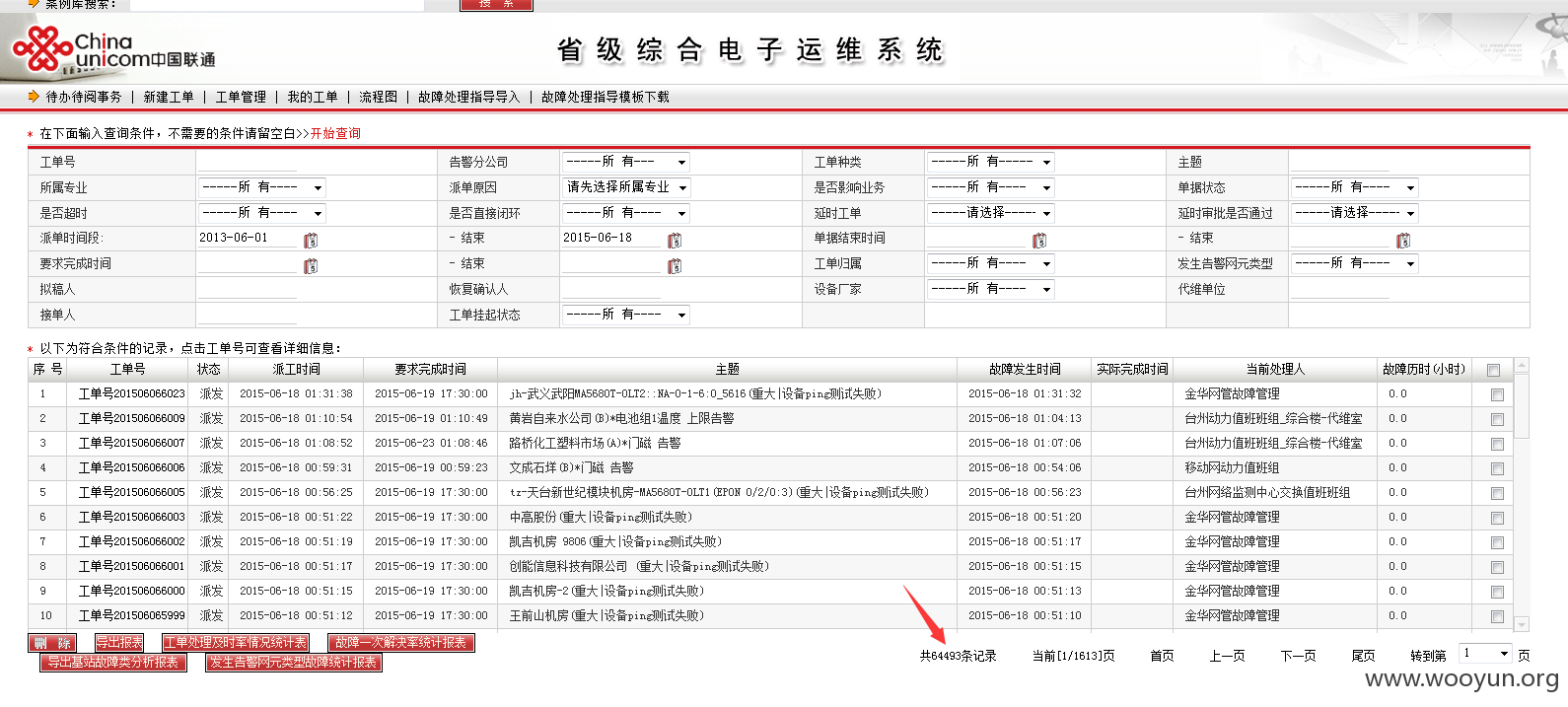
Task: Open calendar for 要求完成时间 end date
Action: tap(675, 265)
